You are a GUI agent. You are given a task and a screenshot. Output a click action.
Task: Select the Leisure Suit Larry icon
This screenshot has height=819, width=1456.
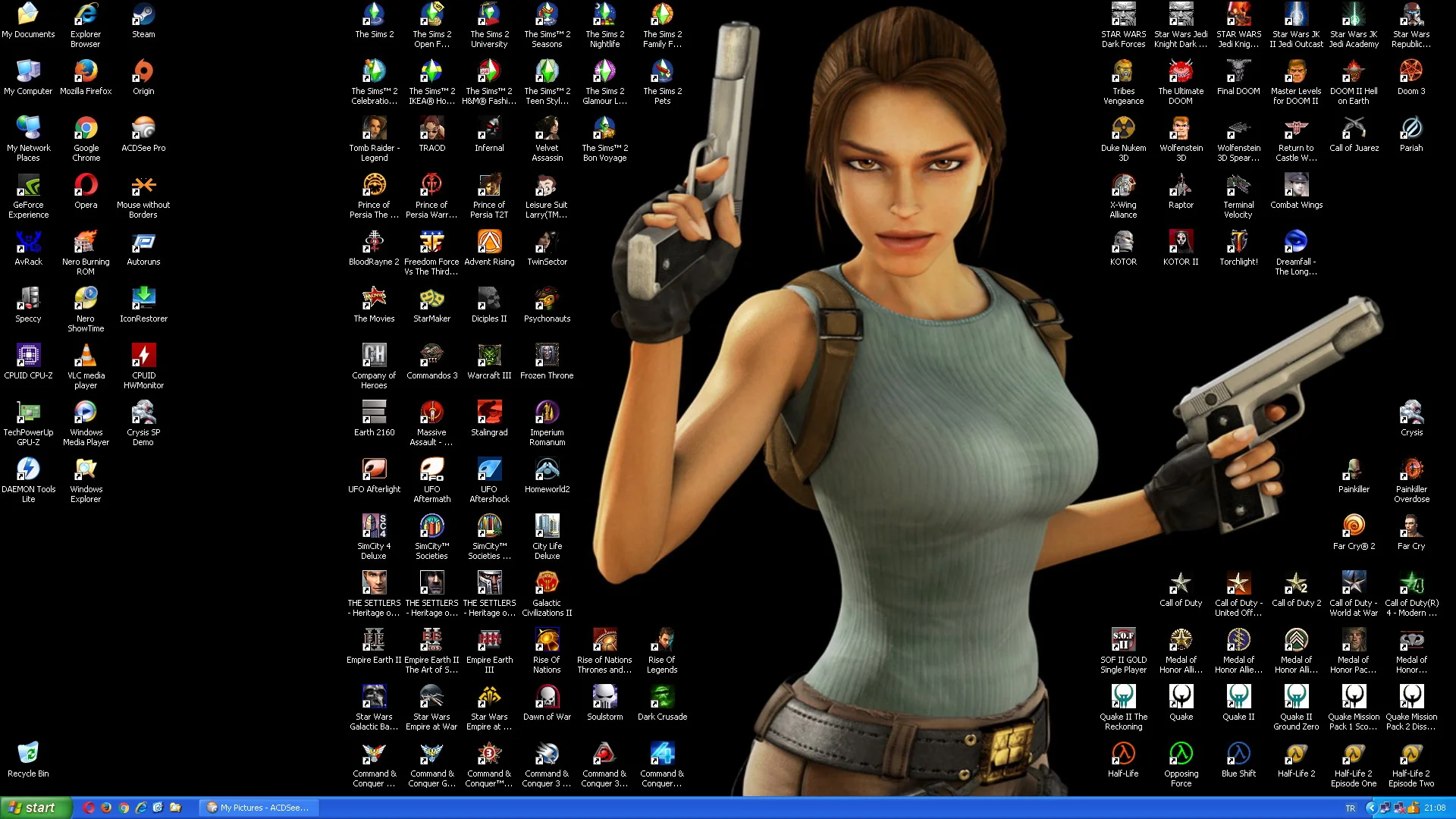click(547, 196)
